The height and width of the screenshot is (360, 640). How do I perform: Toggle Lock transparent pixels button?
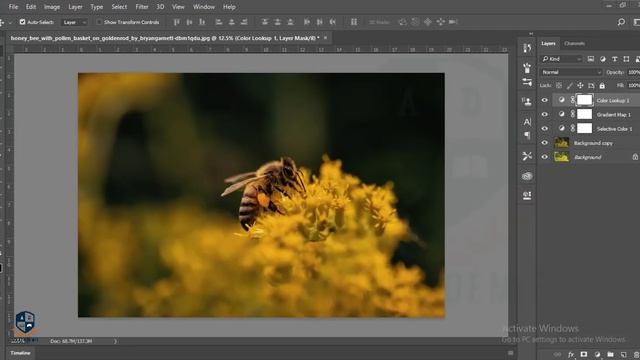click(x=559, y=86)
